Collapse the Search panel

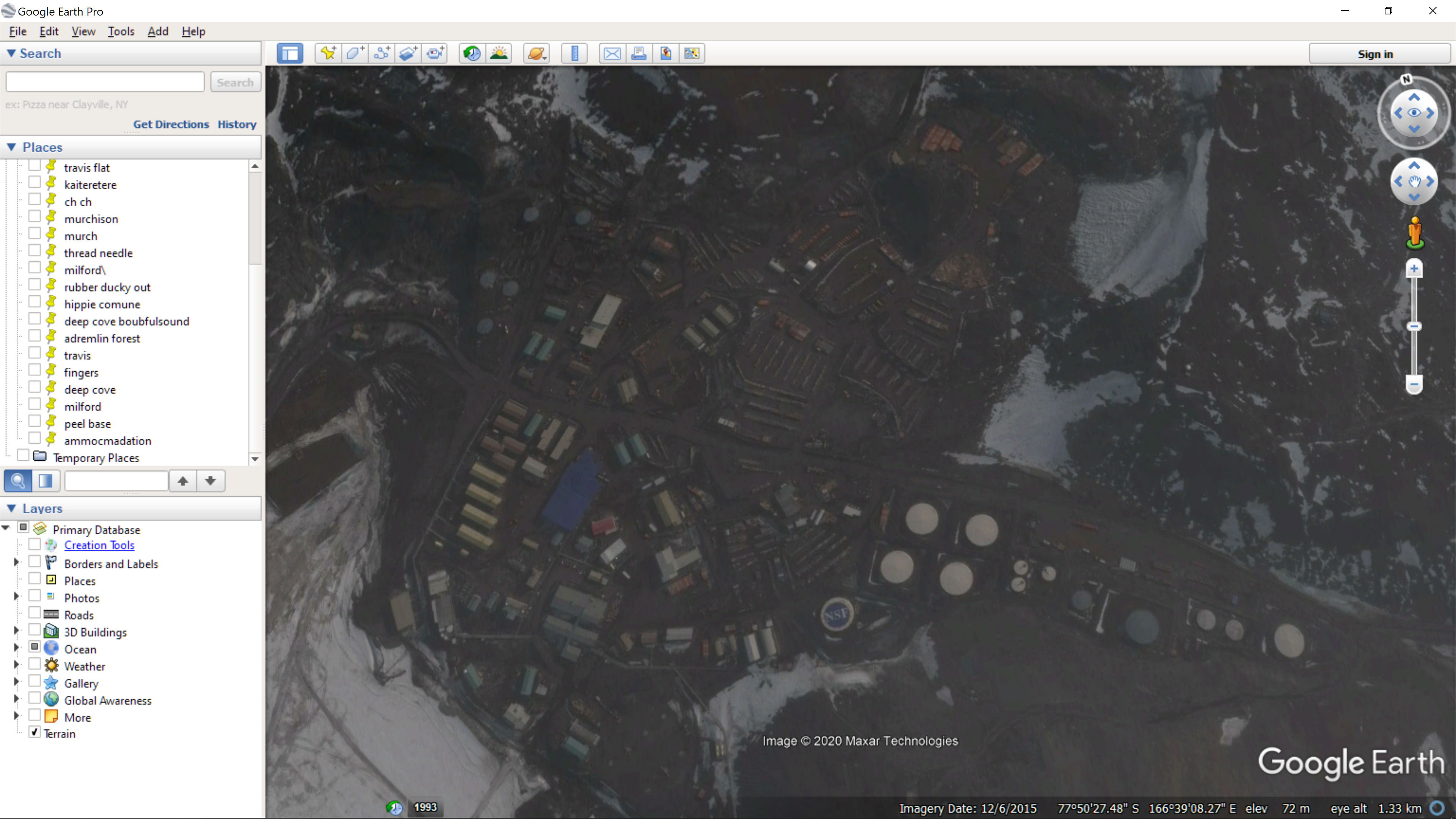11,53
